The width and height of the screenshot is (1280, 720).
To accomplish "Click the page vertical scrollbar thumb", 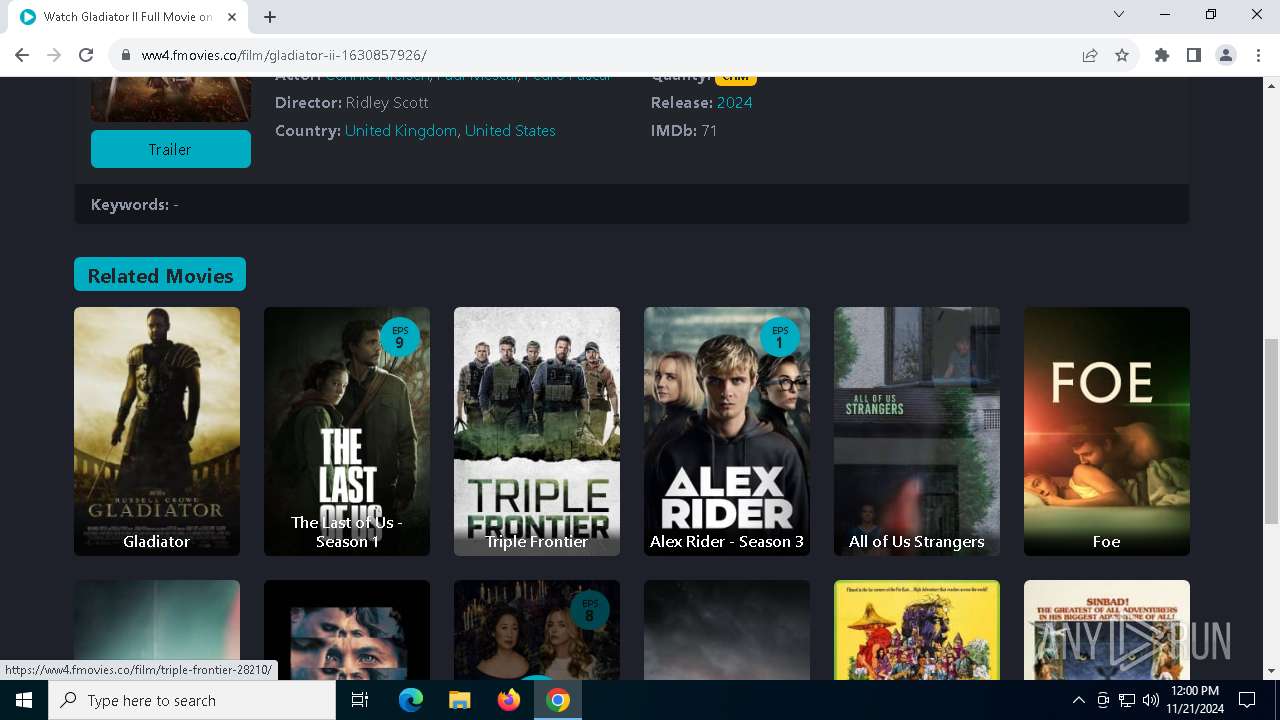I will 1271,430.
